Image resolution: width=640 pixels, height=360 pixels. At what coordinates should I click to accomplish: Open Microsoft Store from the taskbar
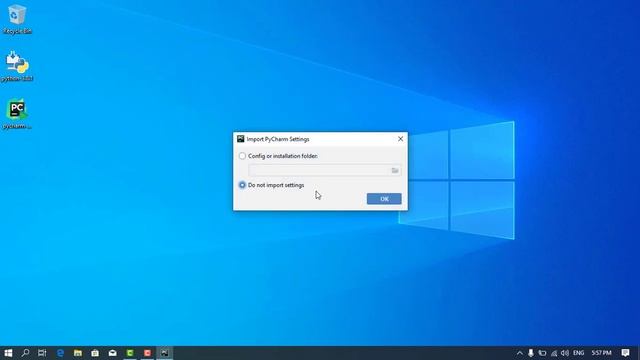pos(95,353)
